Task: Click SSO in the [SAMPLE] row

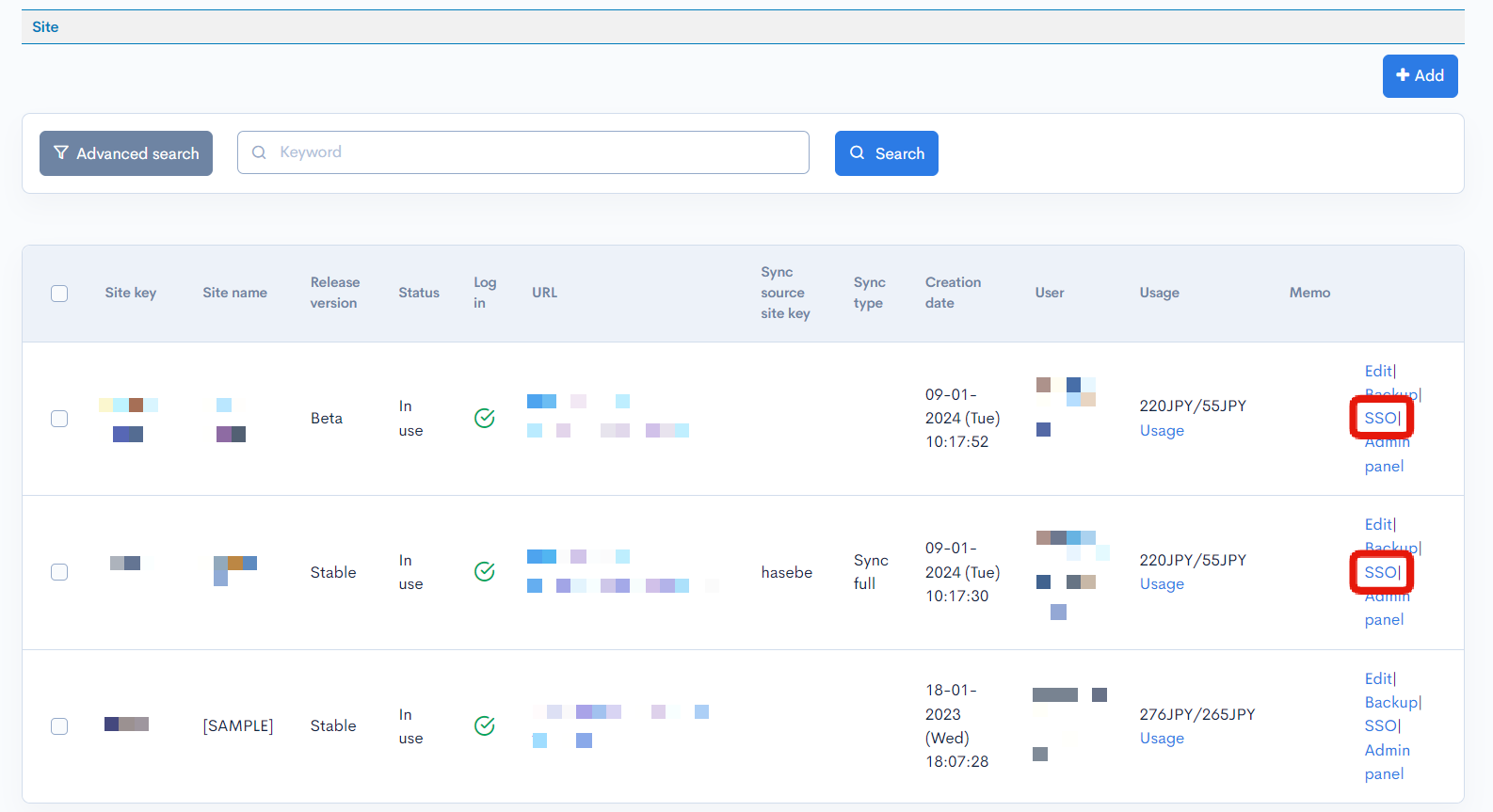Action: [x=1381, y=725]
